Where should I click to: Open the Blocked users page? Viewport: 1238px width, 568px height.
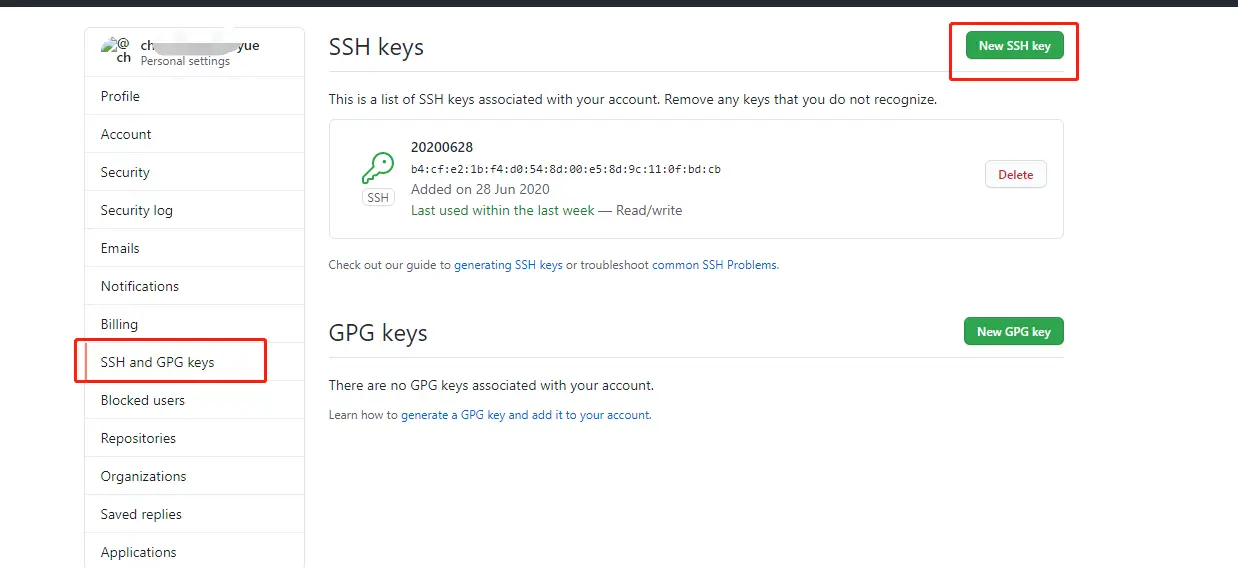[143, 400]
